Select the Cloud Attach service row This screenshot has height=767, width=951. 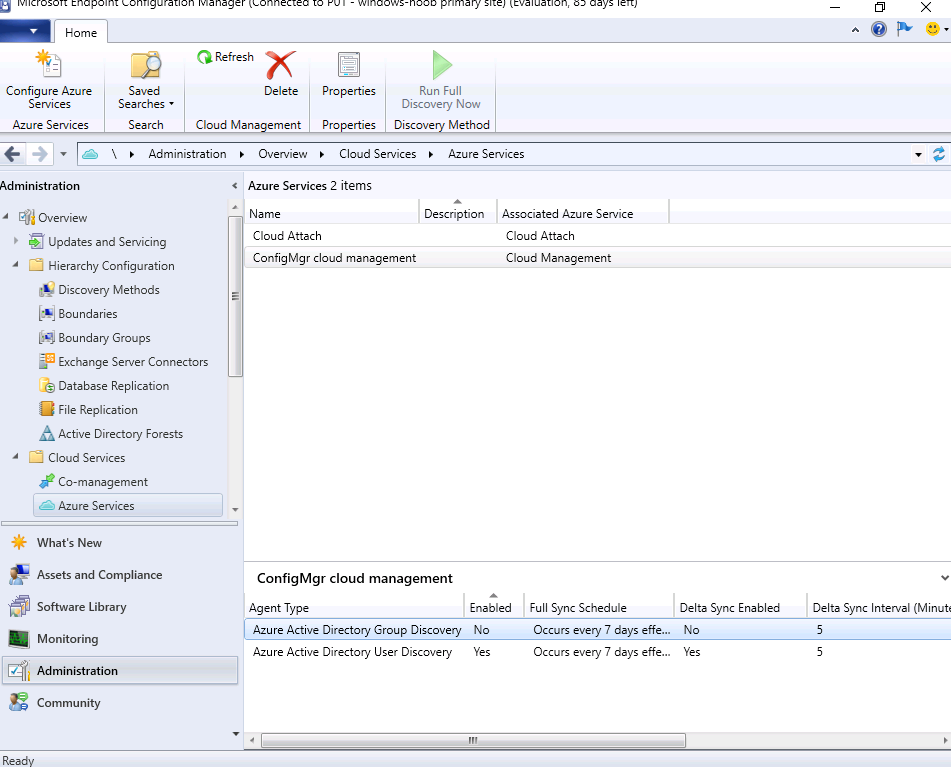597,236
